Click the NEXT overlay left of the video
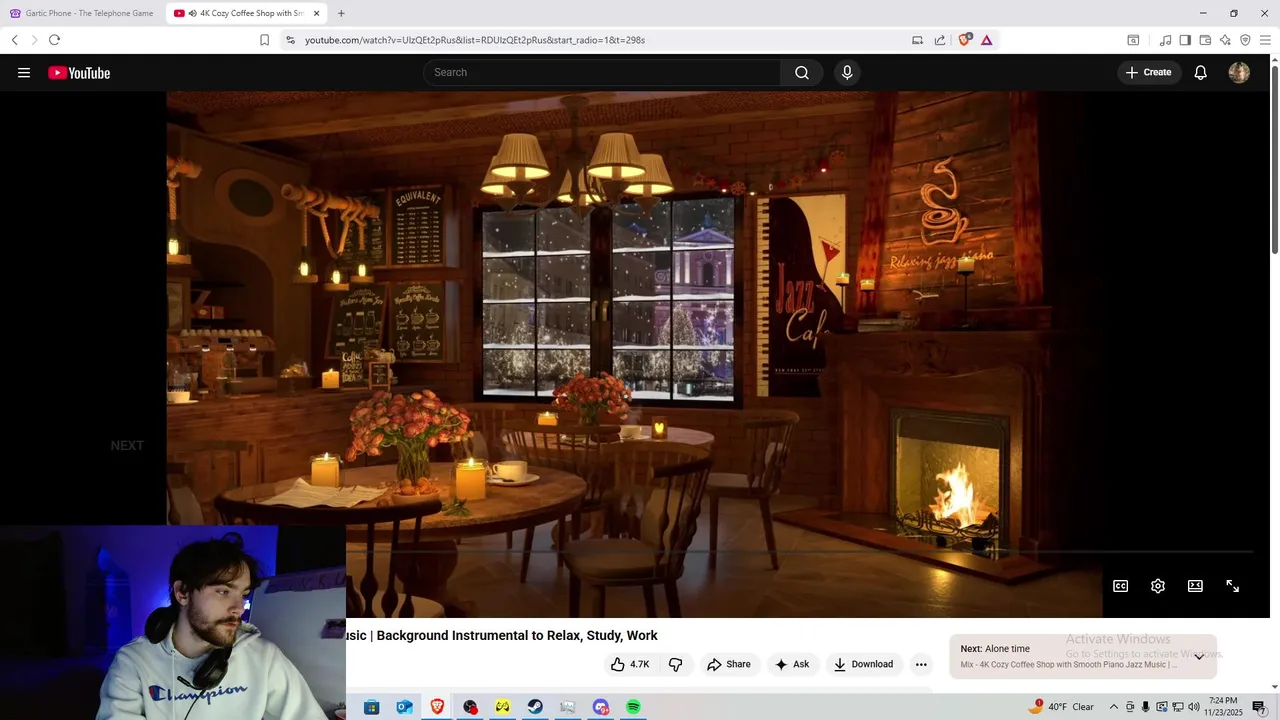The height and width of the screenshot is (720, 1280). pyautogui.click(x=127, y=446)
